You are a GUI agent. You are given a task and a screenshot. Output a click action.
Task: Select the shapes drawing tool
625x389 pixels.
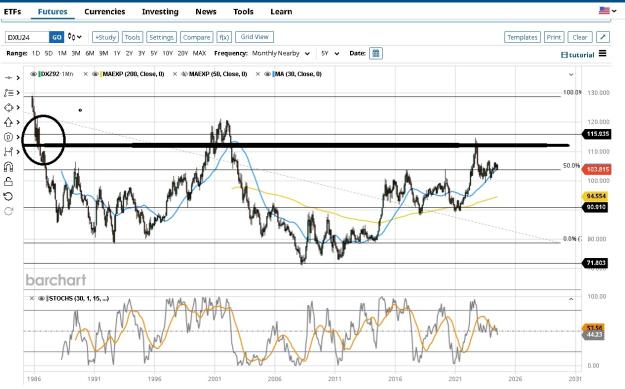pyautogui.click(x=8, y=108)
